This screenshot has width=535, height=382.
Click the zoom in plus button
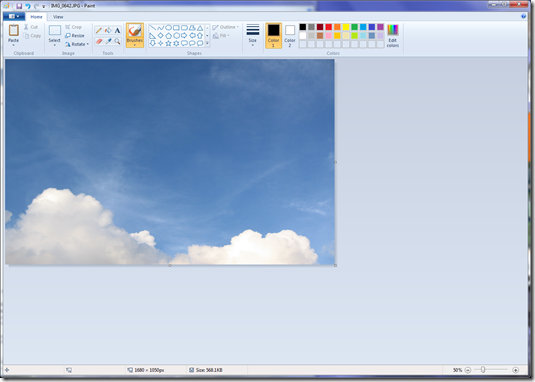(x=516, y=370)
